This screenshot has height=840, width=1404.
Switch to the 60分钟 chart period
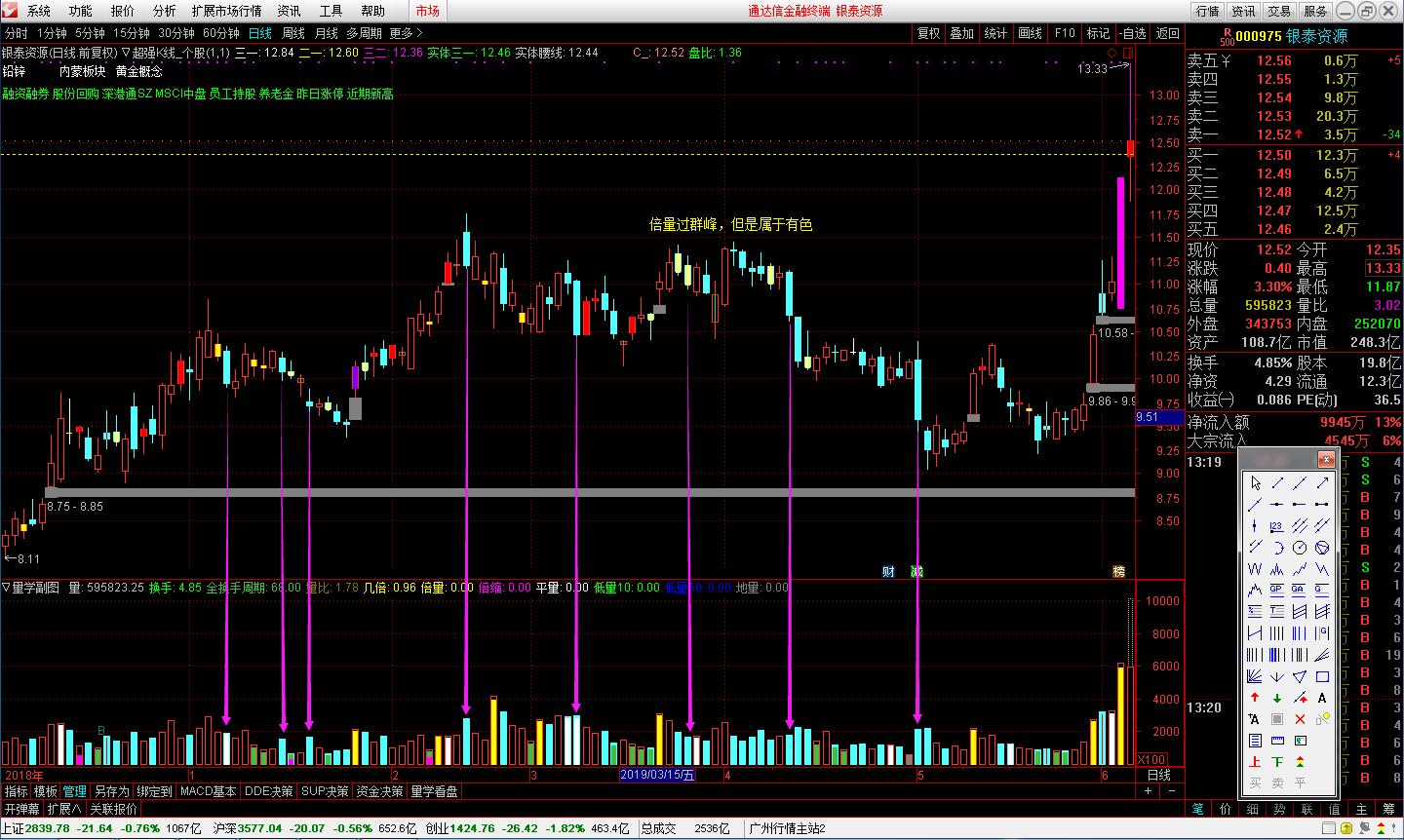click(221, 33)
